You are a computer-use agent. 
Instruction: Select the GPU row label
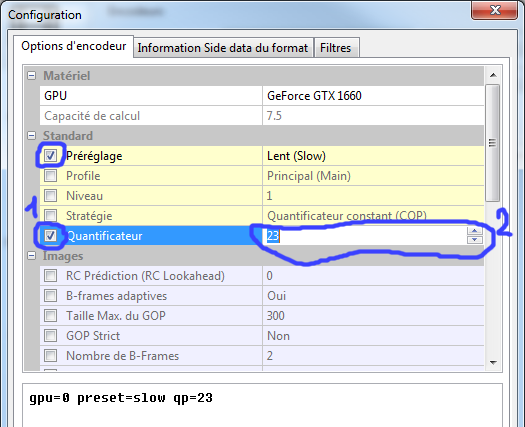[56, 96]
